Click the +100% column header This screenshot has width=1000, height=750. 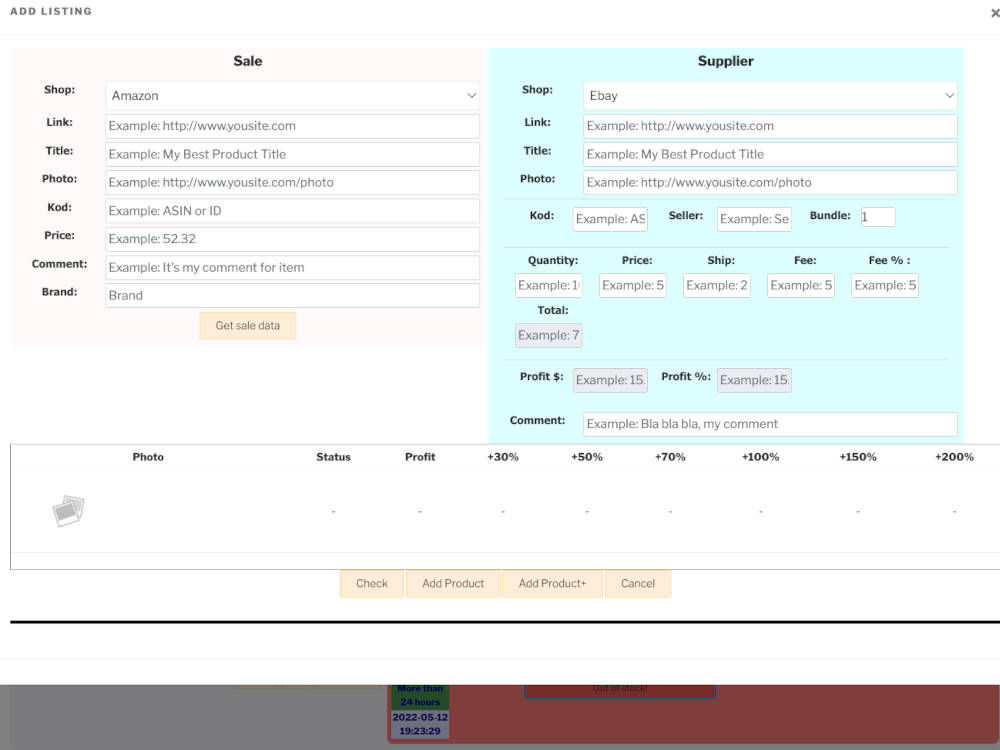[761, 457]
